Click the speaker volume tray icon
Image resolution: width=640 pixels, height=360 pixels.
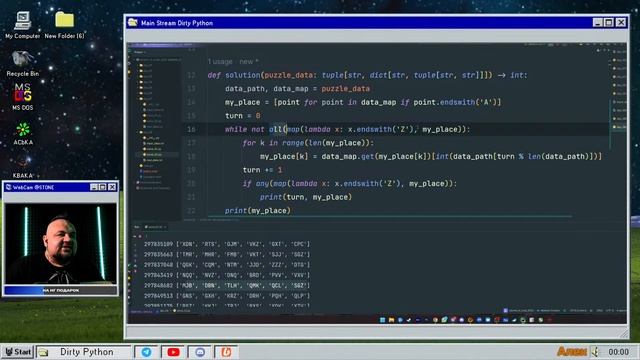point(595,352)
